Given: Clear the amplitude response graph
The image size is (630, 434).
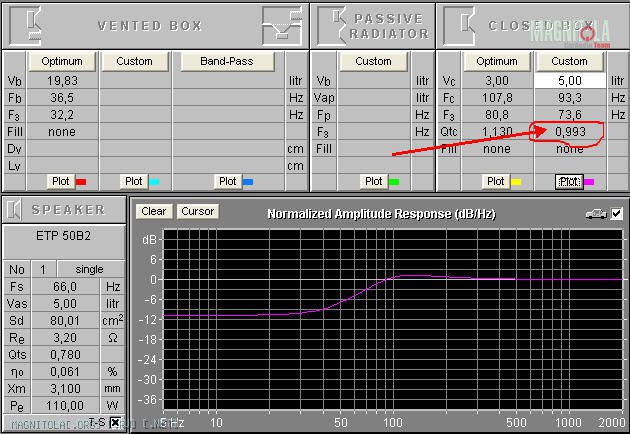Looking at the screenshot, I should click(153, 211).
